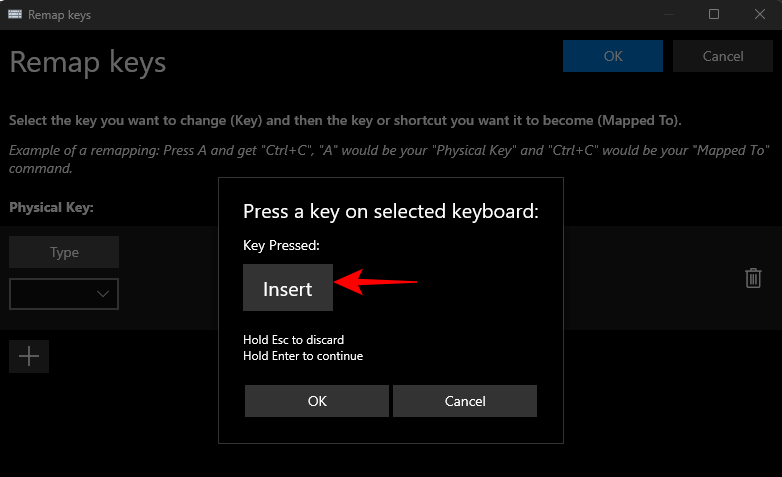Maximize the Remap keys window

(x=714, y=15)
